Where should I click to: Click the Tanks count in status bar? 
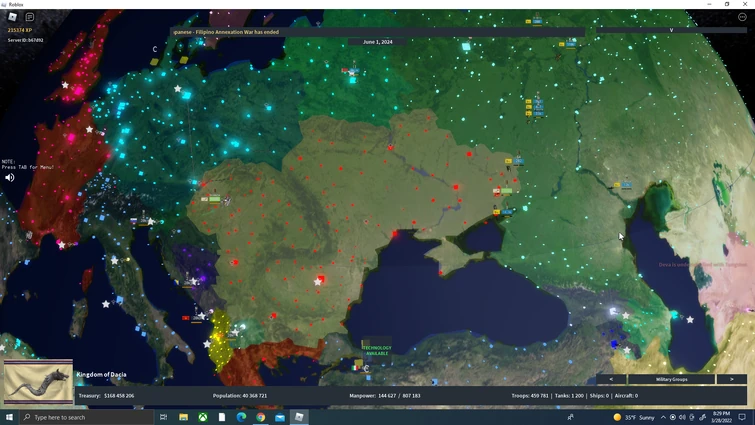click(569, 396)
